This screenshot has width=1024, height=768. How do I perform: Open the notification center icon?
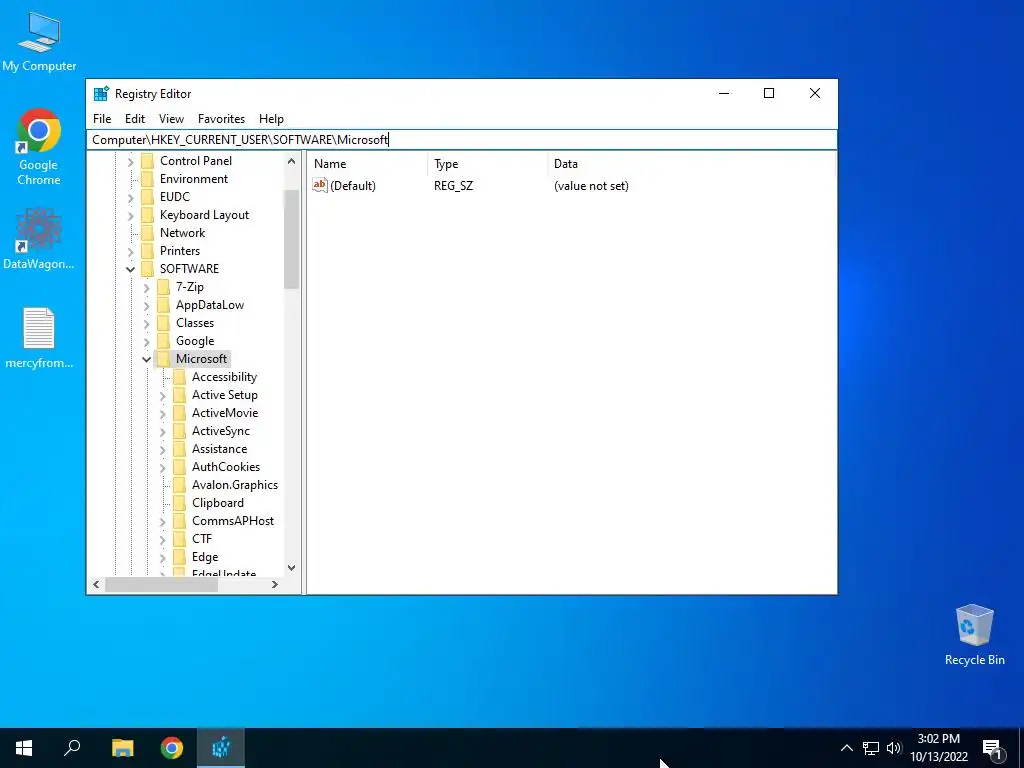pyautogui.click(x=992, y=748)
